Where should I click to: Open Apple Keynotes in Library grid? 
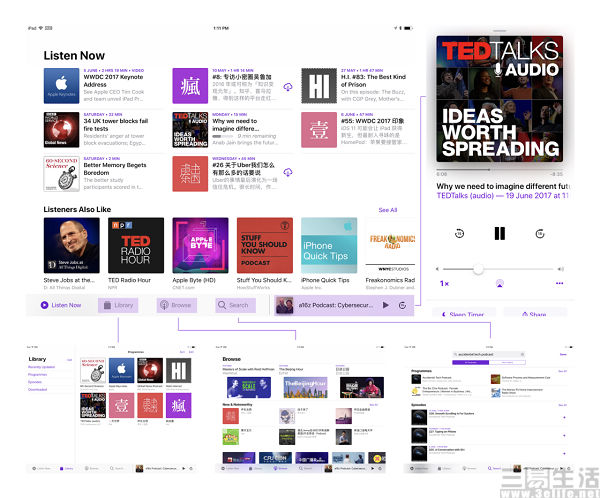pos(121,371)
